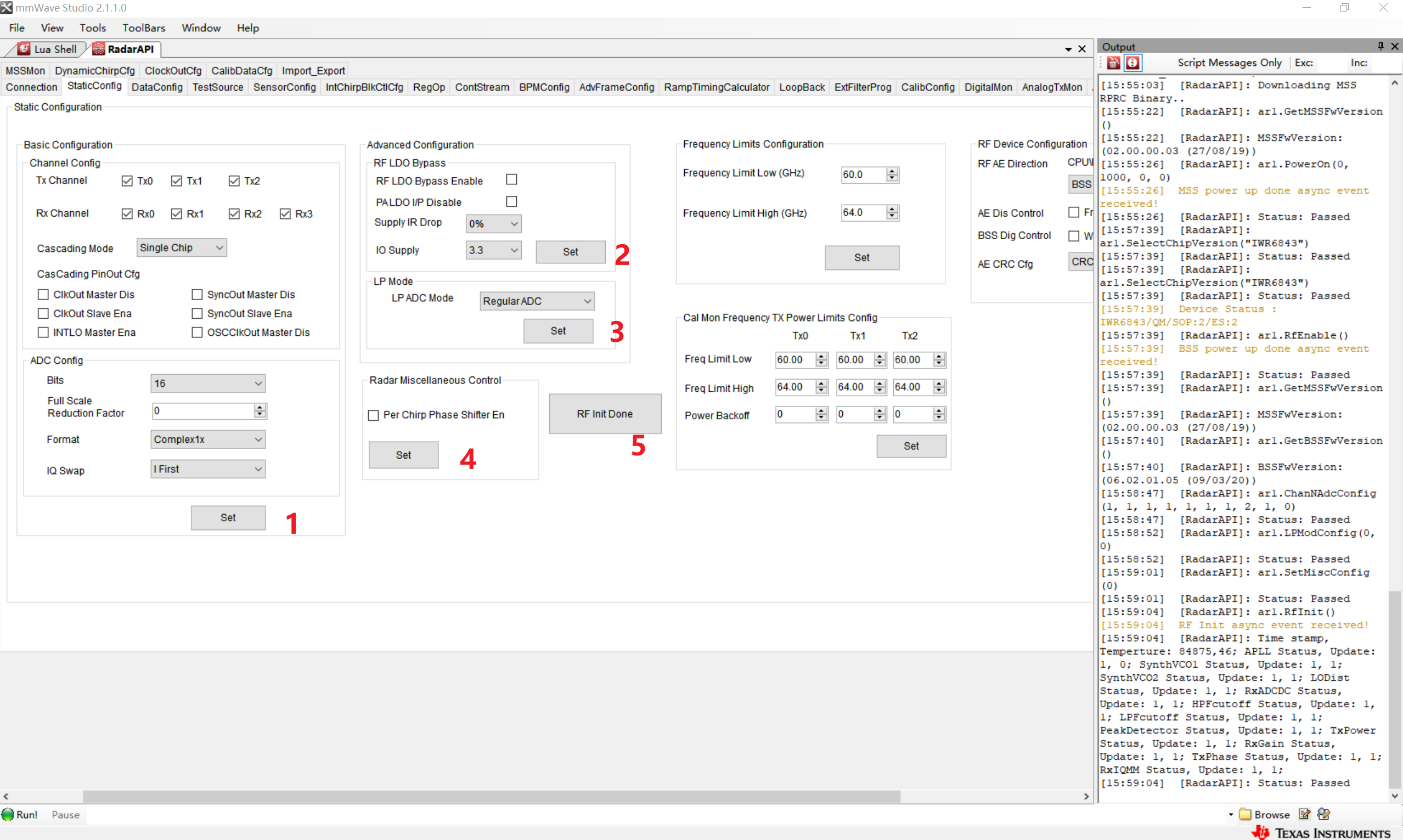This screenshot has height=840, width=1403.
Task: Open the Tools menu
Action: 92,28
